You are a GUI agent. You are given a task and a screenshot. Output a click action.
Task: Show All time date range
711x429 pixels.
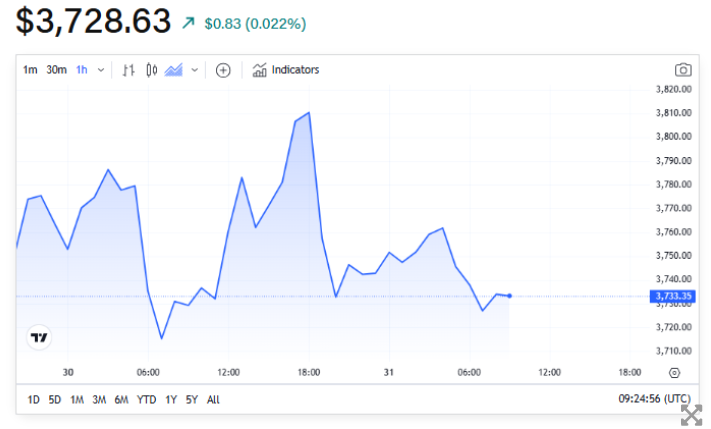click(213, 399)
